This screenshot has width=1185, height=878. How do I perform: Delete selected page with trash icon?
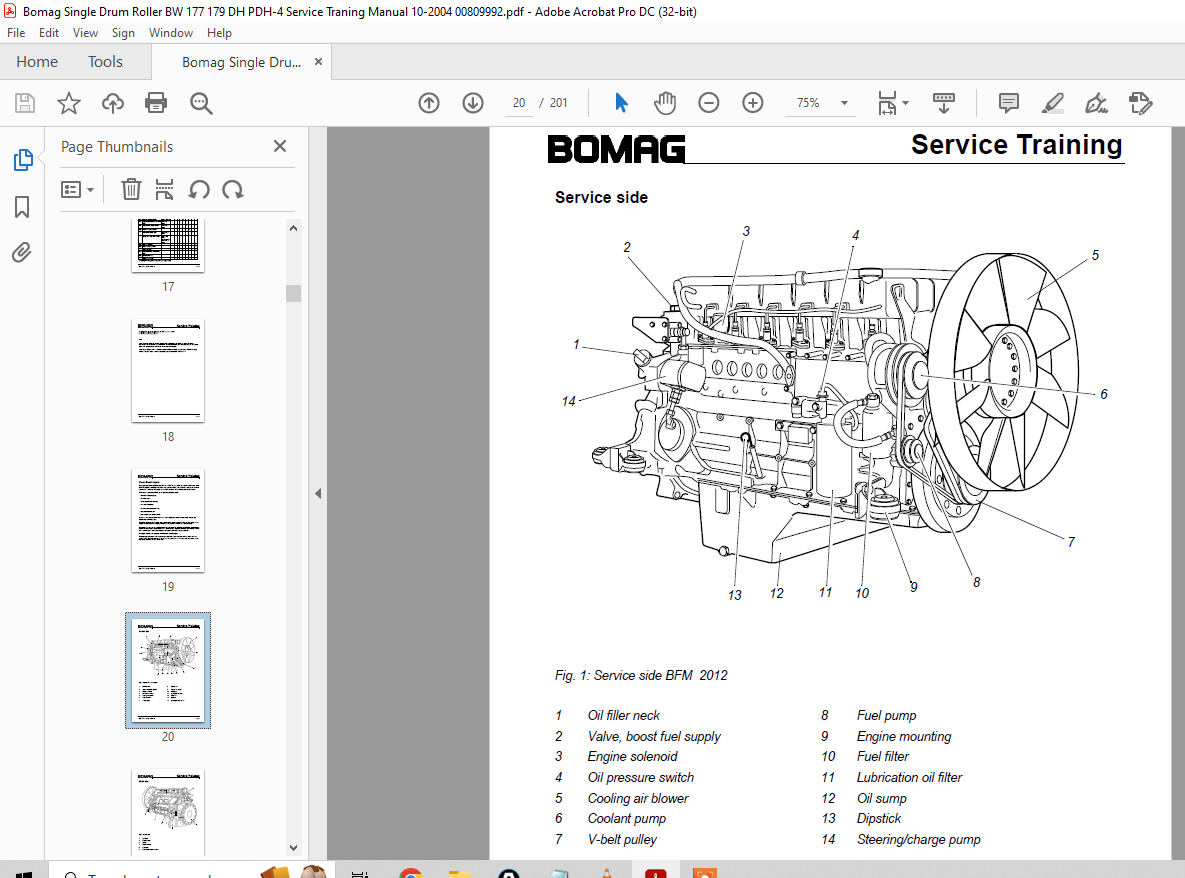click(131, 189)
